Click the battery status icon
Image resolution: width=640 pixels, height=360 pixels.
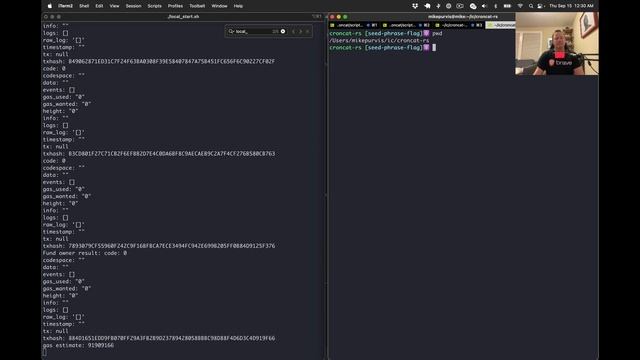507,6
